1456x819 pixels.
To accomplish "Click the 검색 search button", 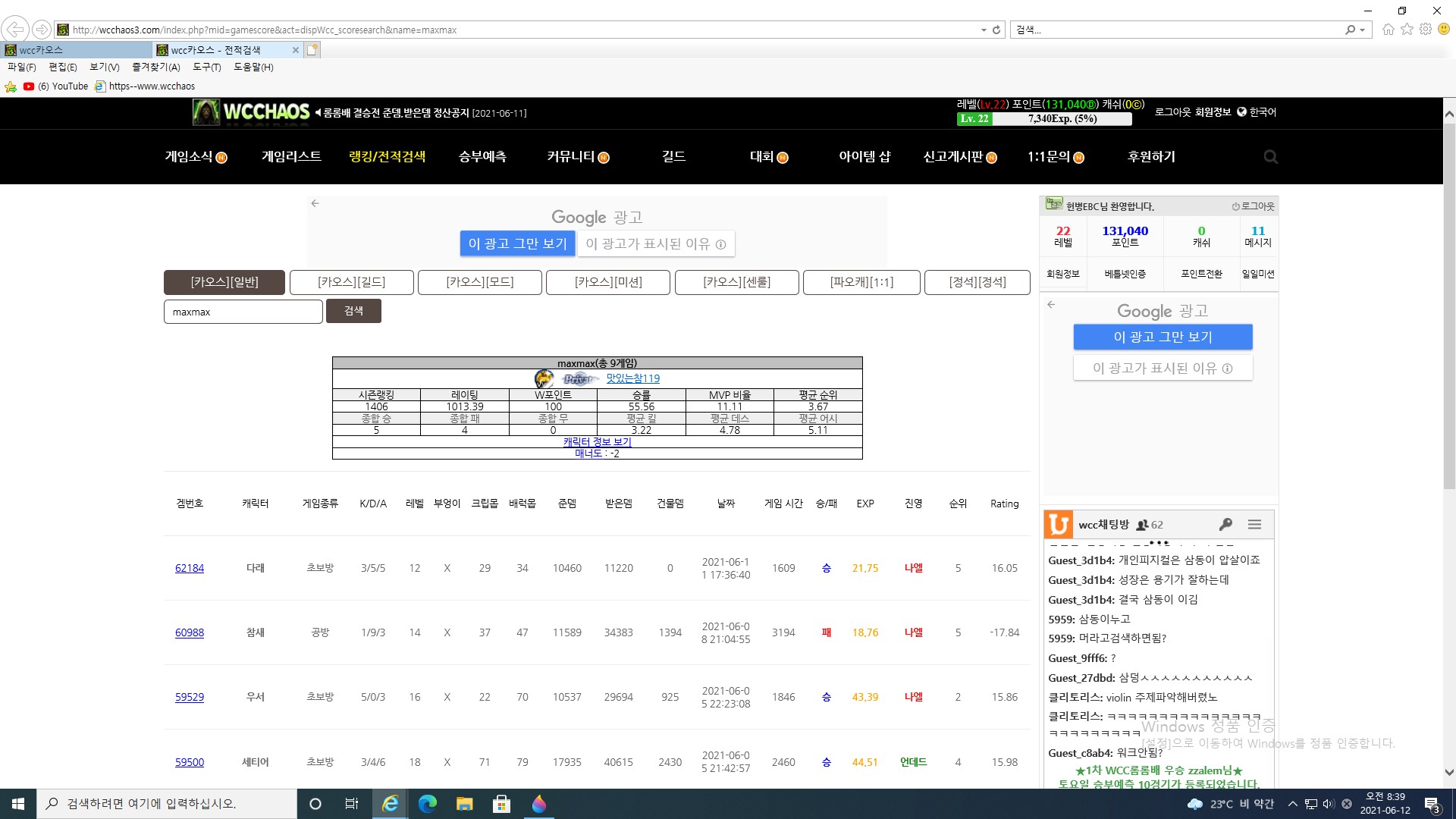I will [353, 311].
